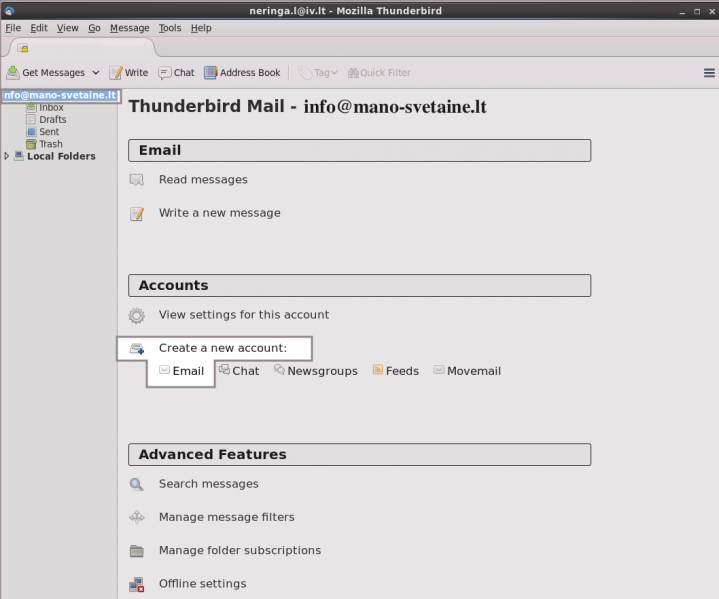This screenshot has height=599, width=719.
Task: Open the Tools menu
Action: [170, 28]
